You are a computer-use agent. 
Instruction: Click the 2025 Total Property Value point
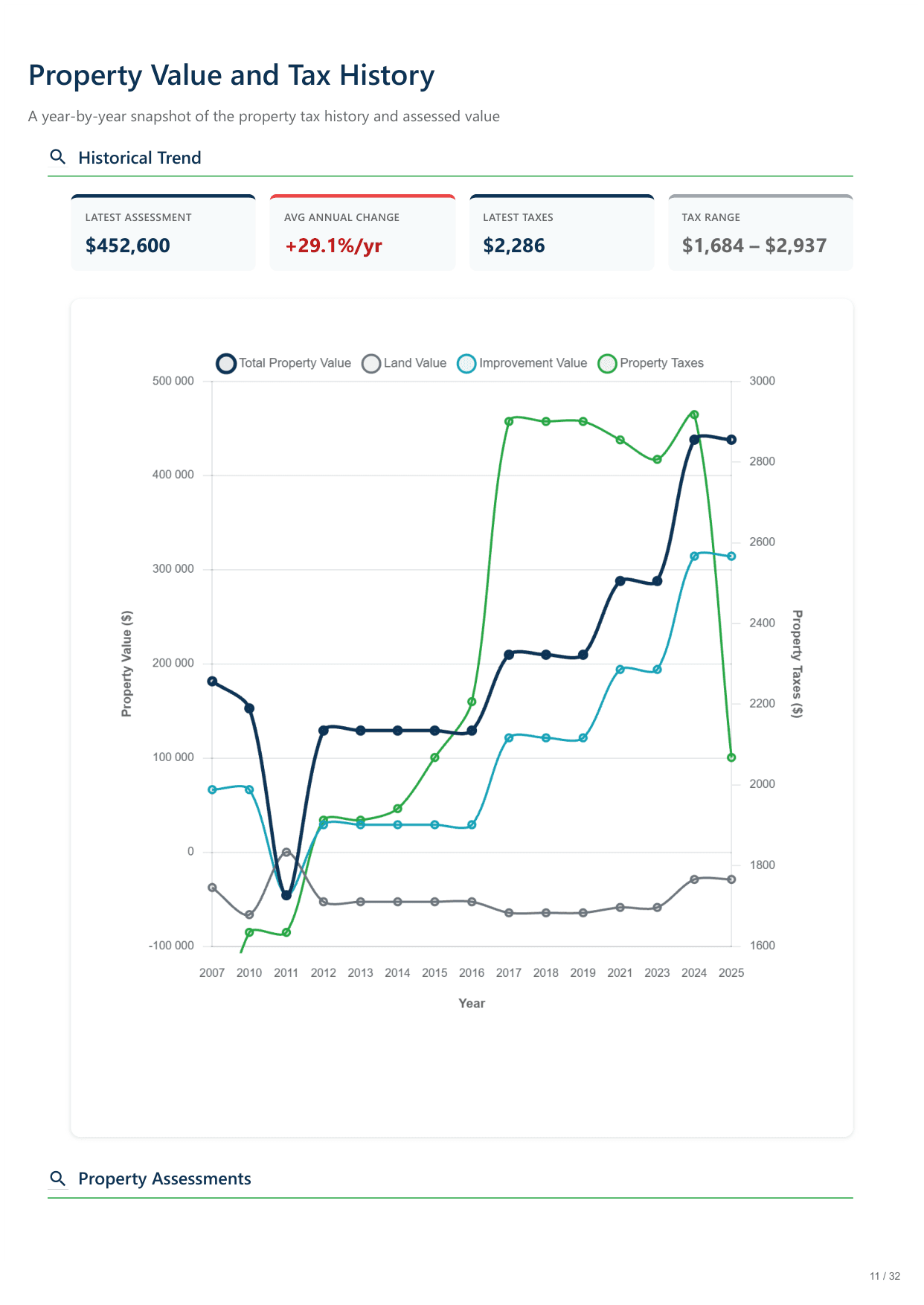pyautogui.click(x=731, y=440)
